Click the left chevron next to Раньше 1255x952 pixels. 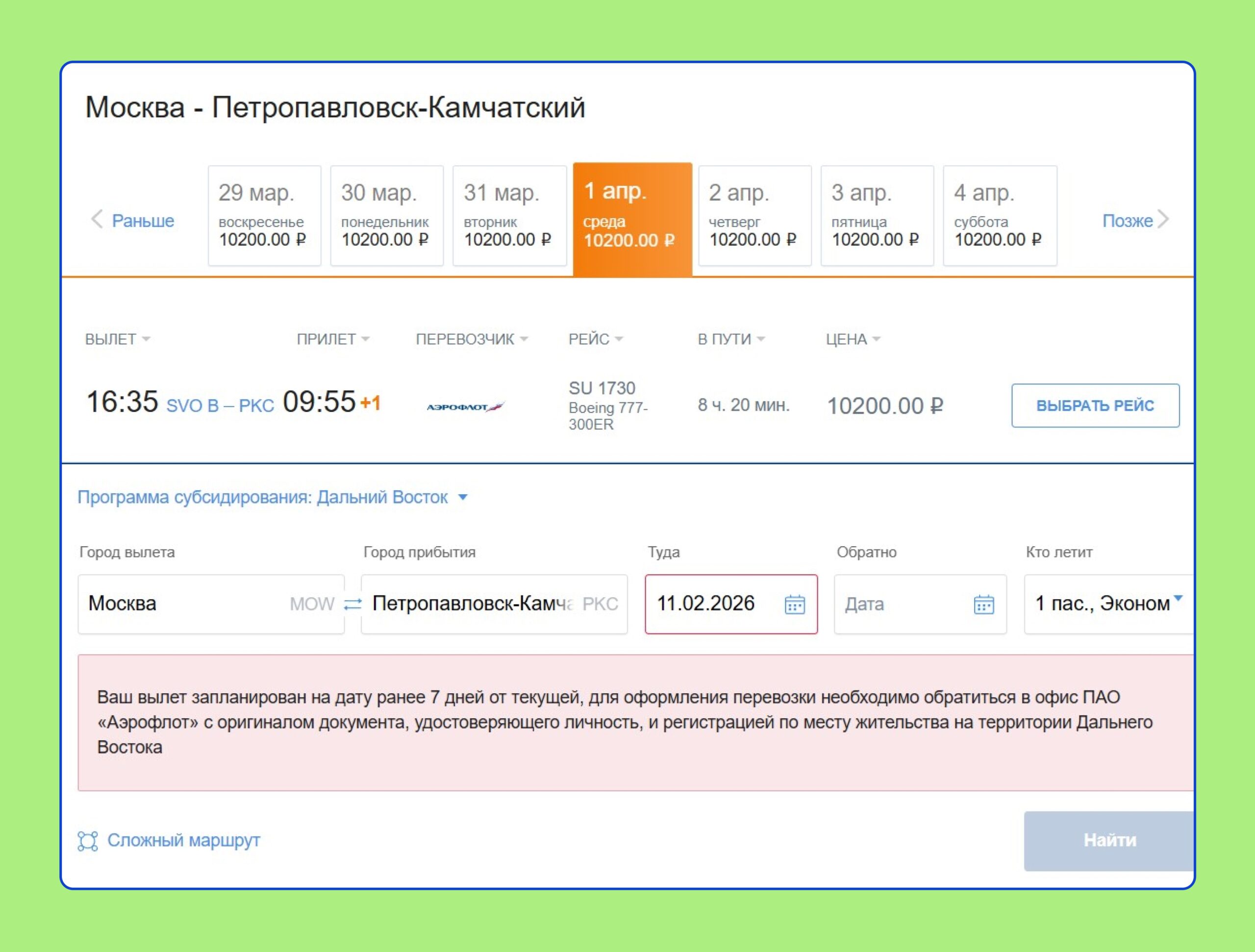coord(97,220)
